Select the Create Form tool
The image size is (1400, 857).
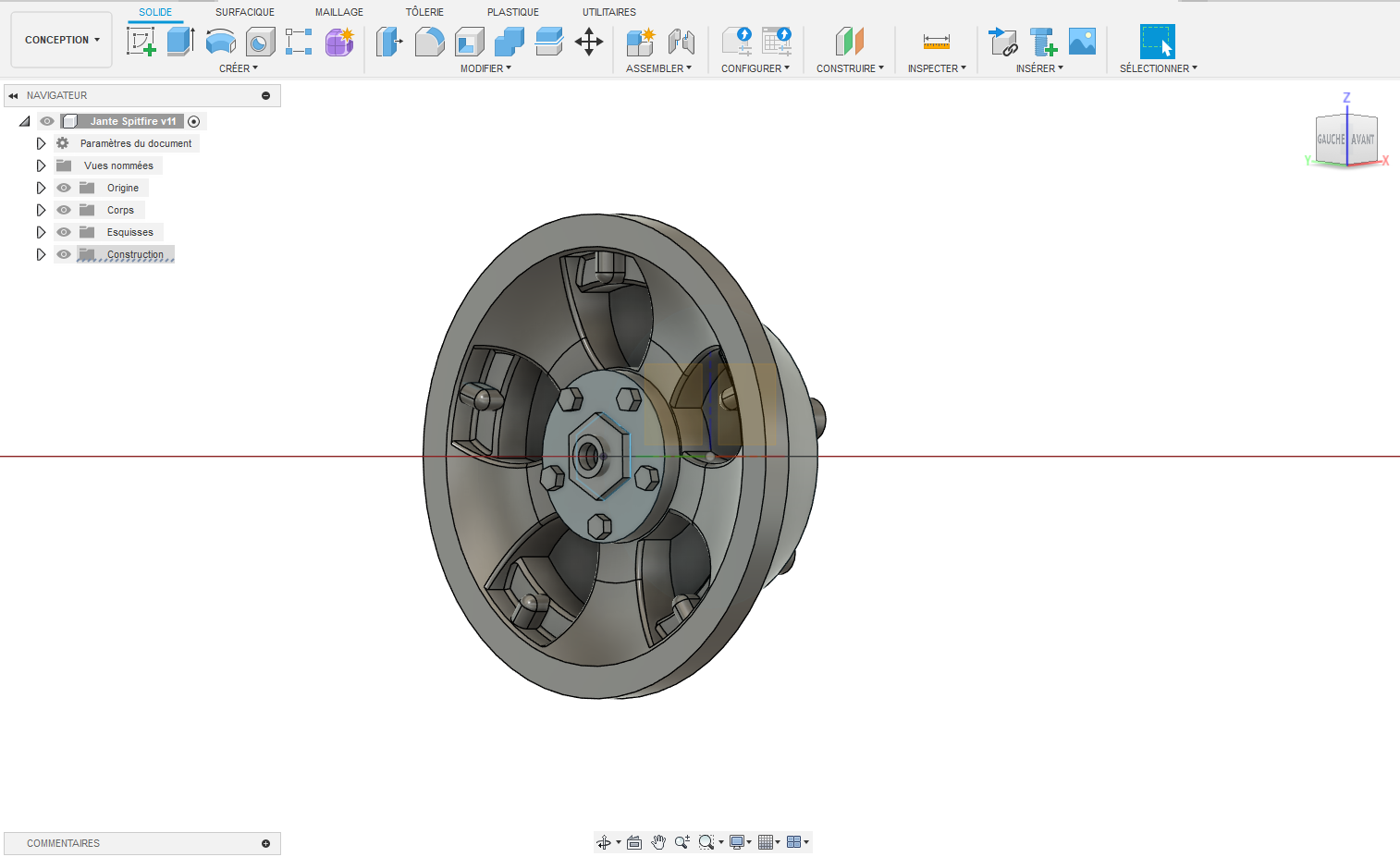click(x=339, y=42)
